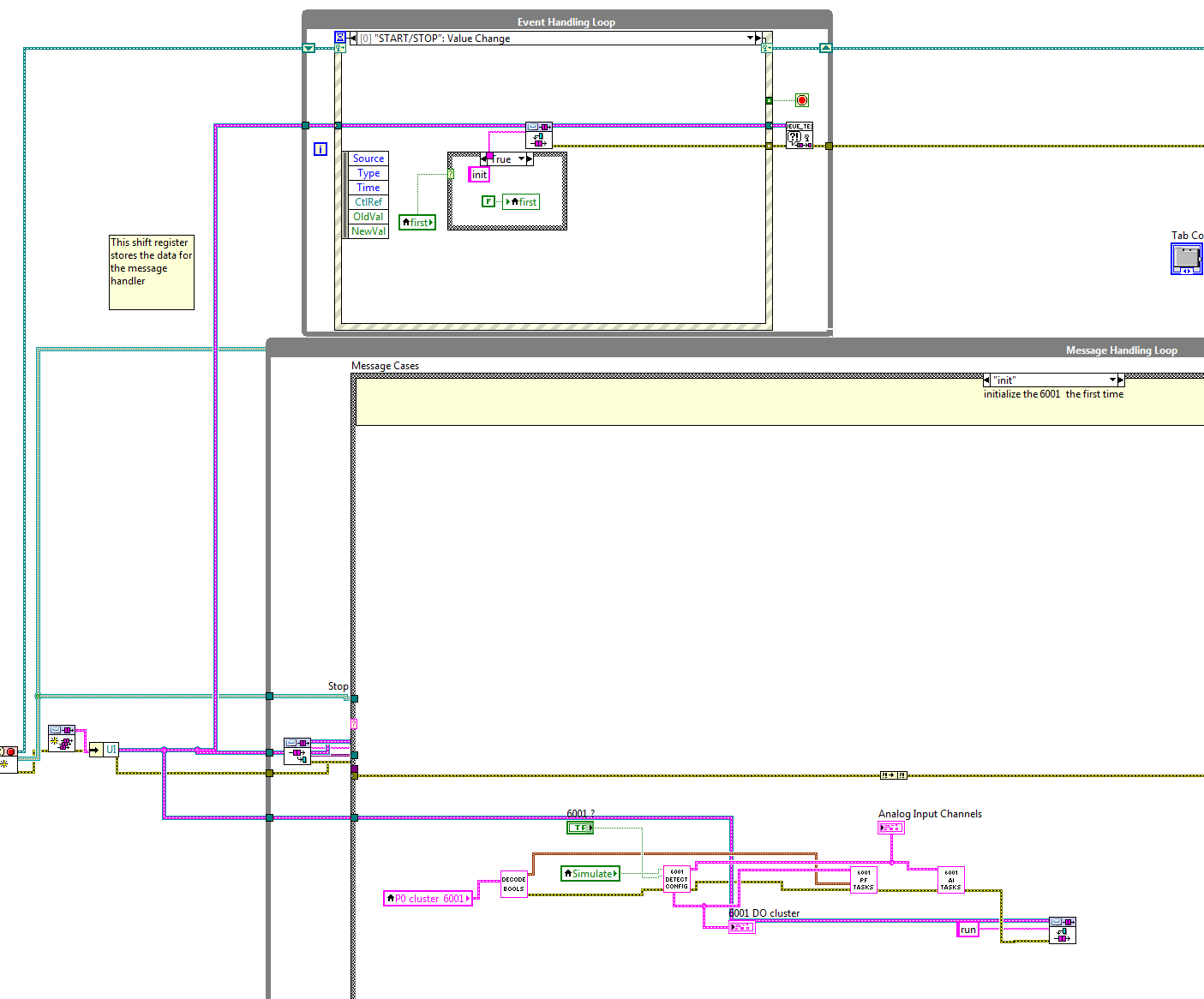Expand the "init" message case selector

coord(1113,380)
